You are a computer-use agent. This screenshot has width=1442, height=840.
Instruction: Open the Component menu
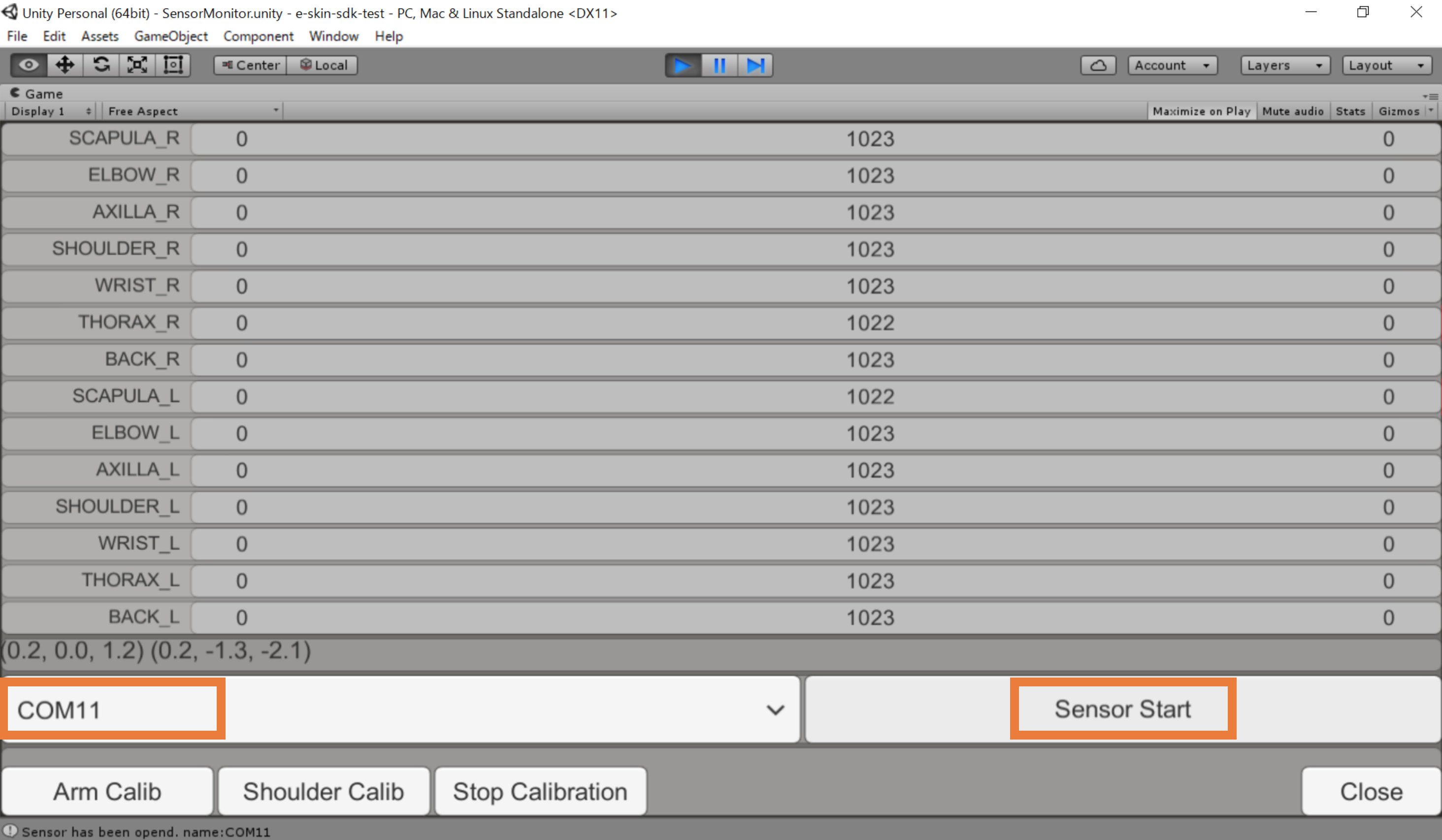(x=258, y=36)
